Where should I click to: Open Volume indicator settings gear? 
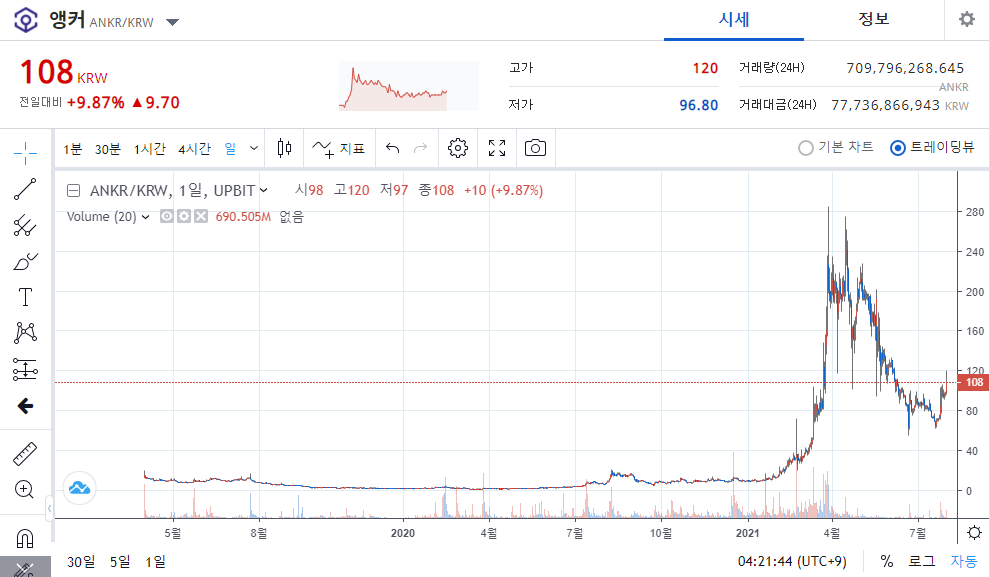tap(184, 217)
